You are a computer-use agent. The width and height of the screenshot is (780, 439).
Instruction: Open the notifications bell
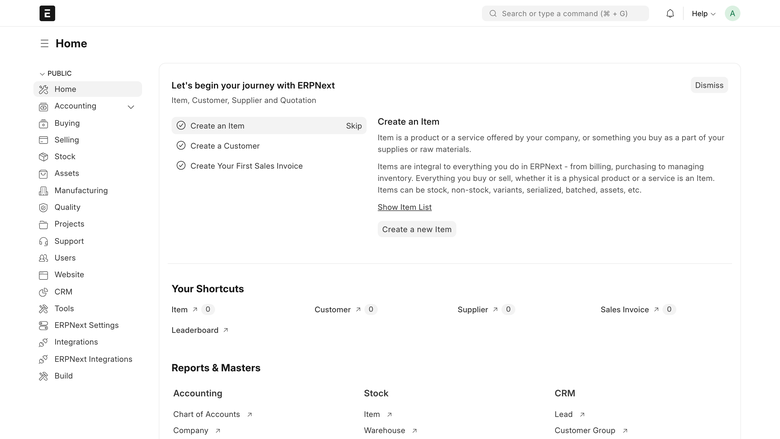click(670, 13)
